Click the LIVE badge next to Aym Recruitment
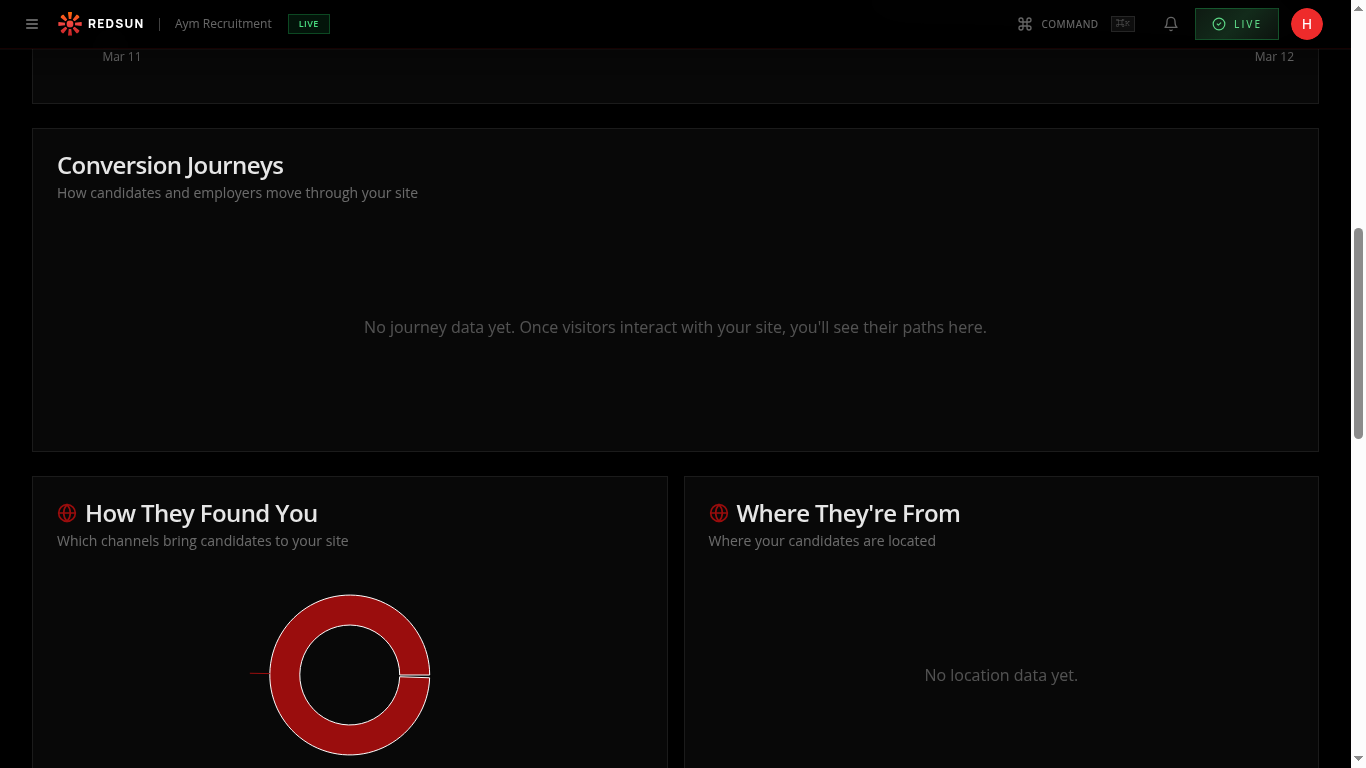The width and height of the screenshot is (1366, 768). [x=308, y=23]
